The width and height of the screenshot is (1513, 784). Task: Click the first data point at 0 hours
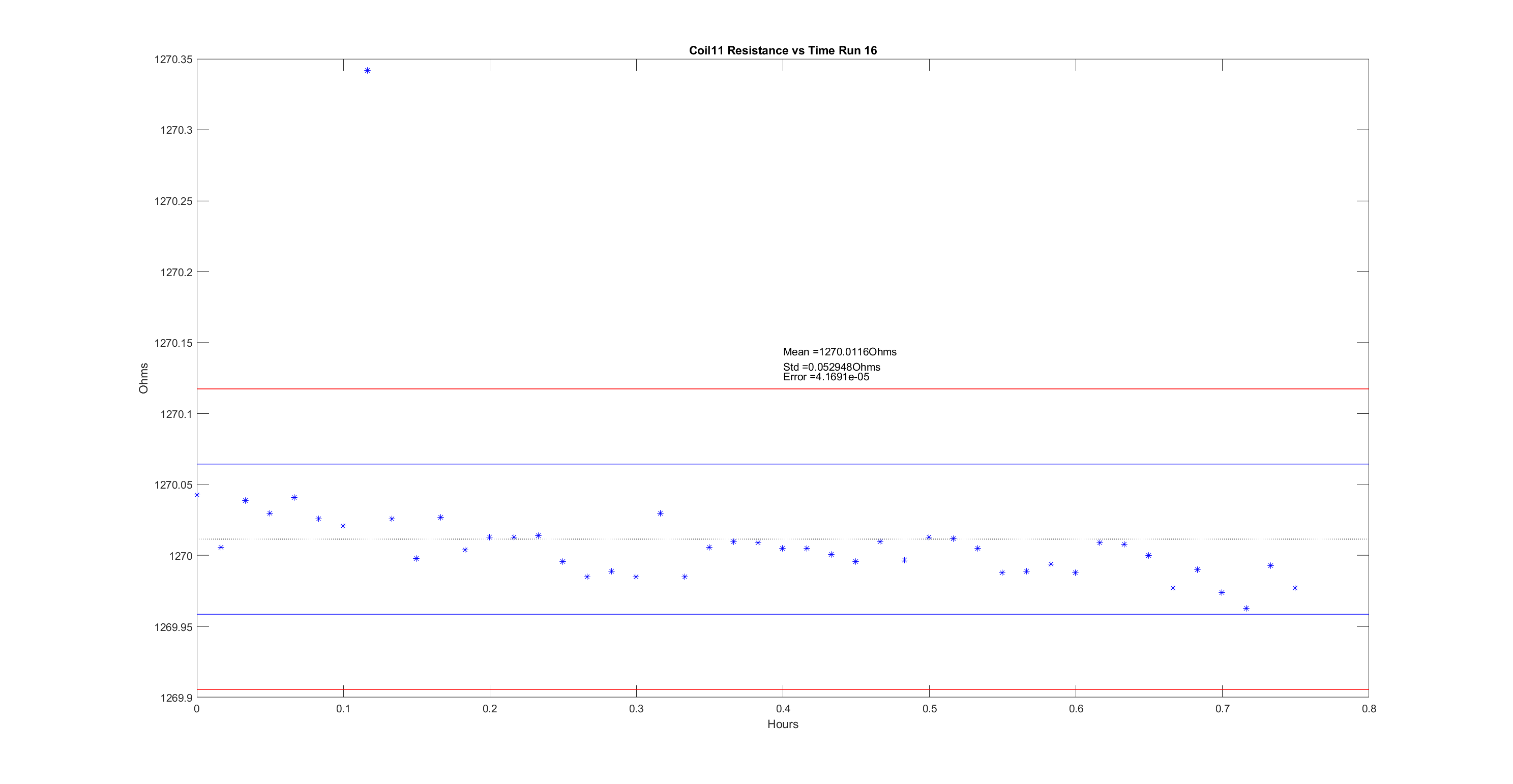pos(197,495)
